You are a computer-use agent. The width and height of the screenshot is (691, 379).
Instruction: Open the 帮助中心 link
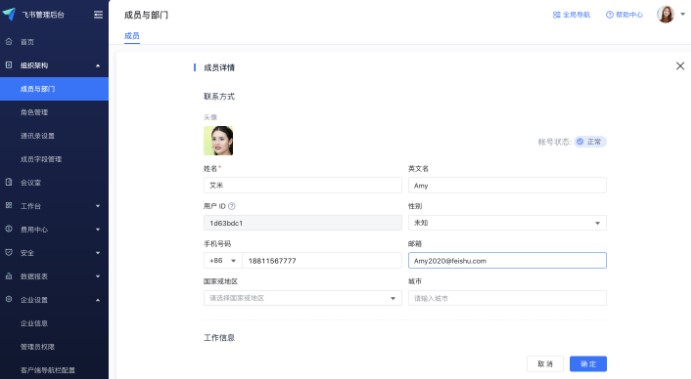tap(624, 15)
